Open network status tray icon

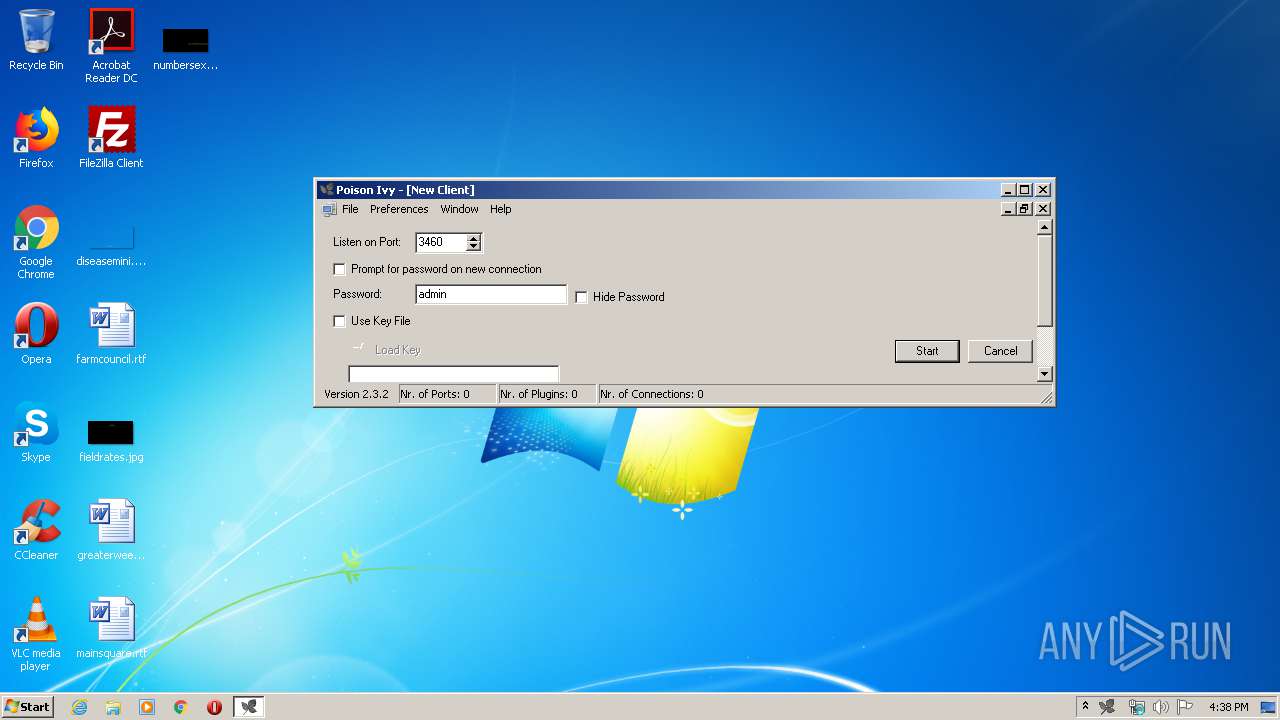[x=1136, y=707]
